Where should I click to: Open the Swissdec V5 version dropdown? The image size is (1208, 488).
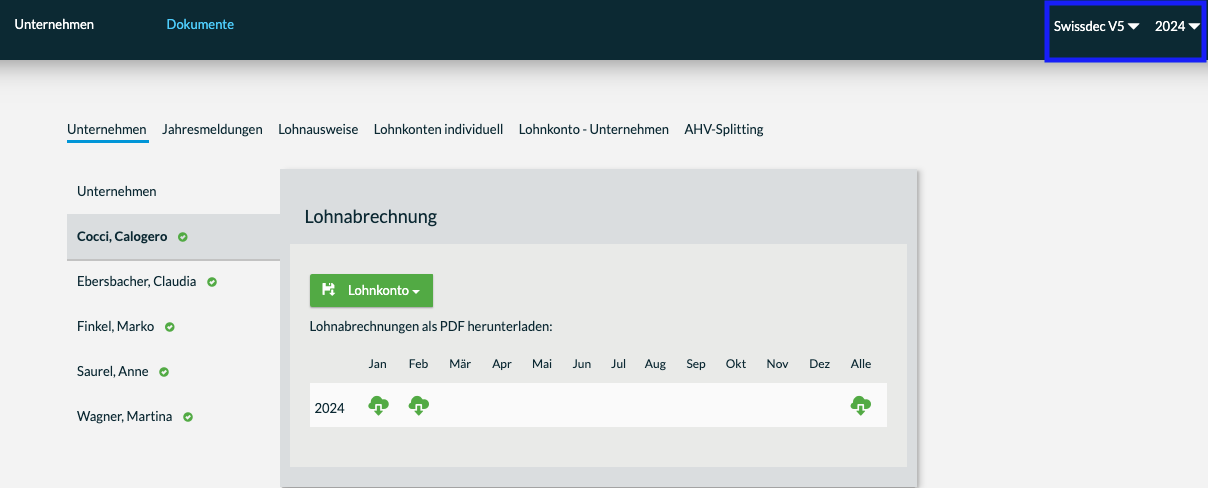1096,27
